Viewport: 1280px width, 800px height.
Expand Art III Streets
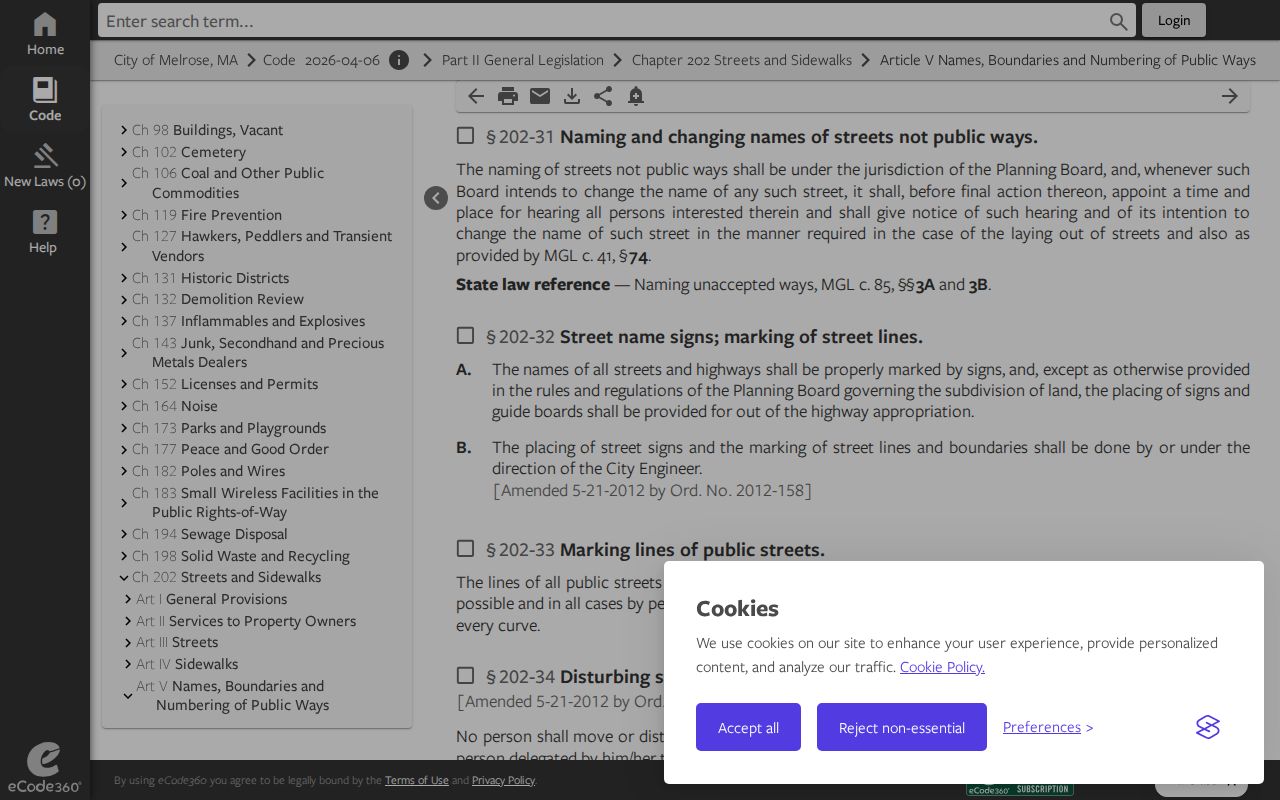[128, 642]
